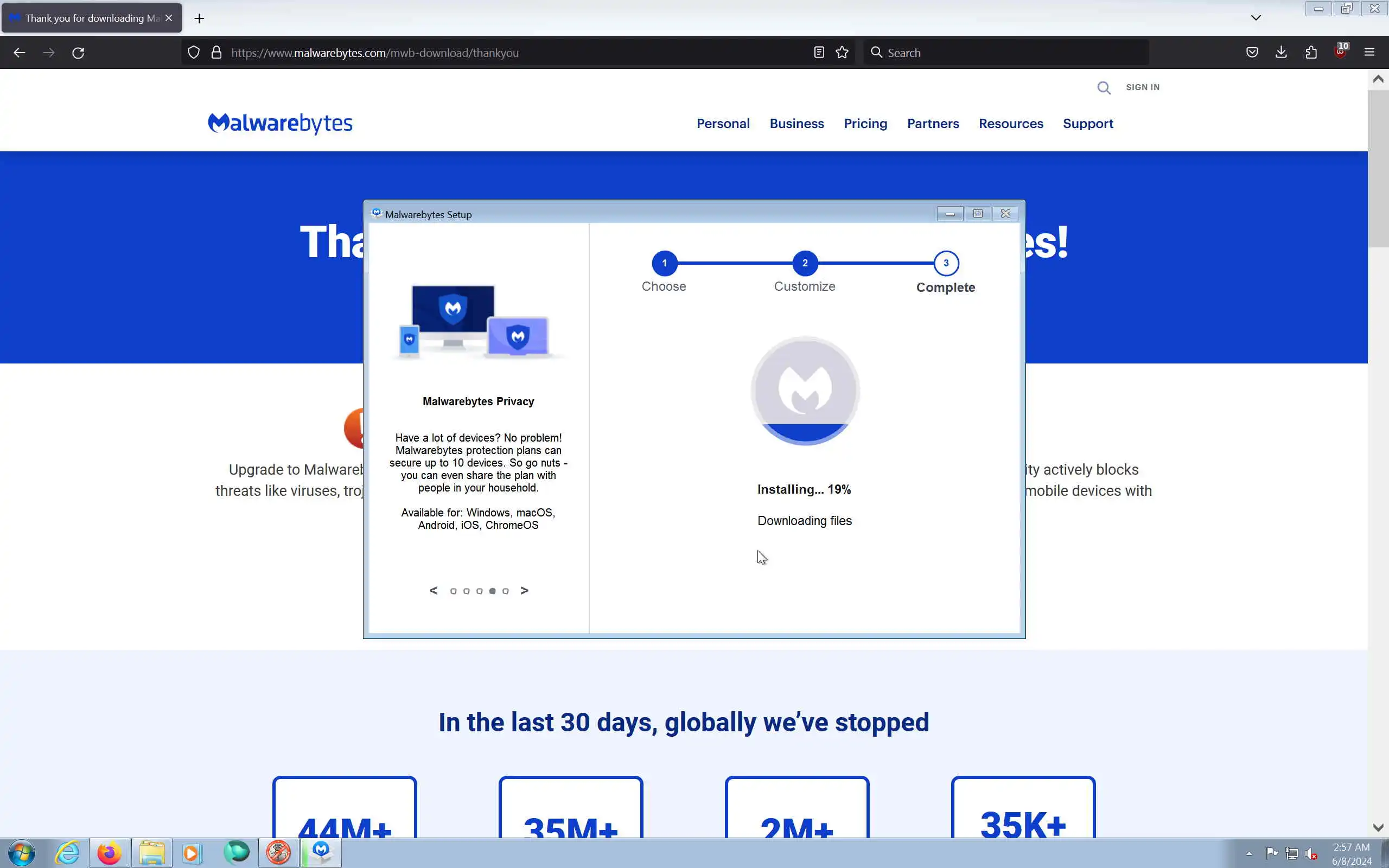This screenshot has height=868, width=1389.
Task: Select the first carousel dot
Action: [x=453, y=591]
